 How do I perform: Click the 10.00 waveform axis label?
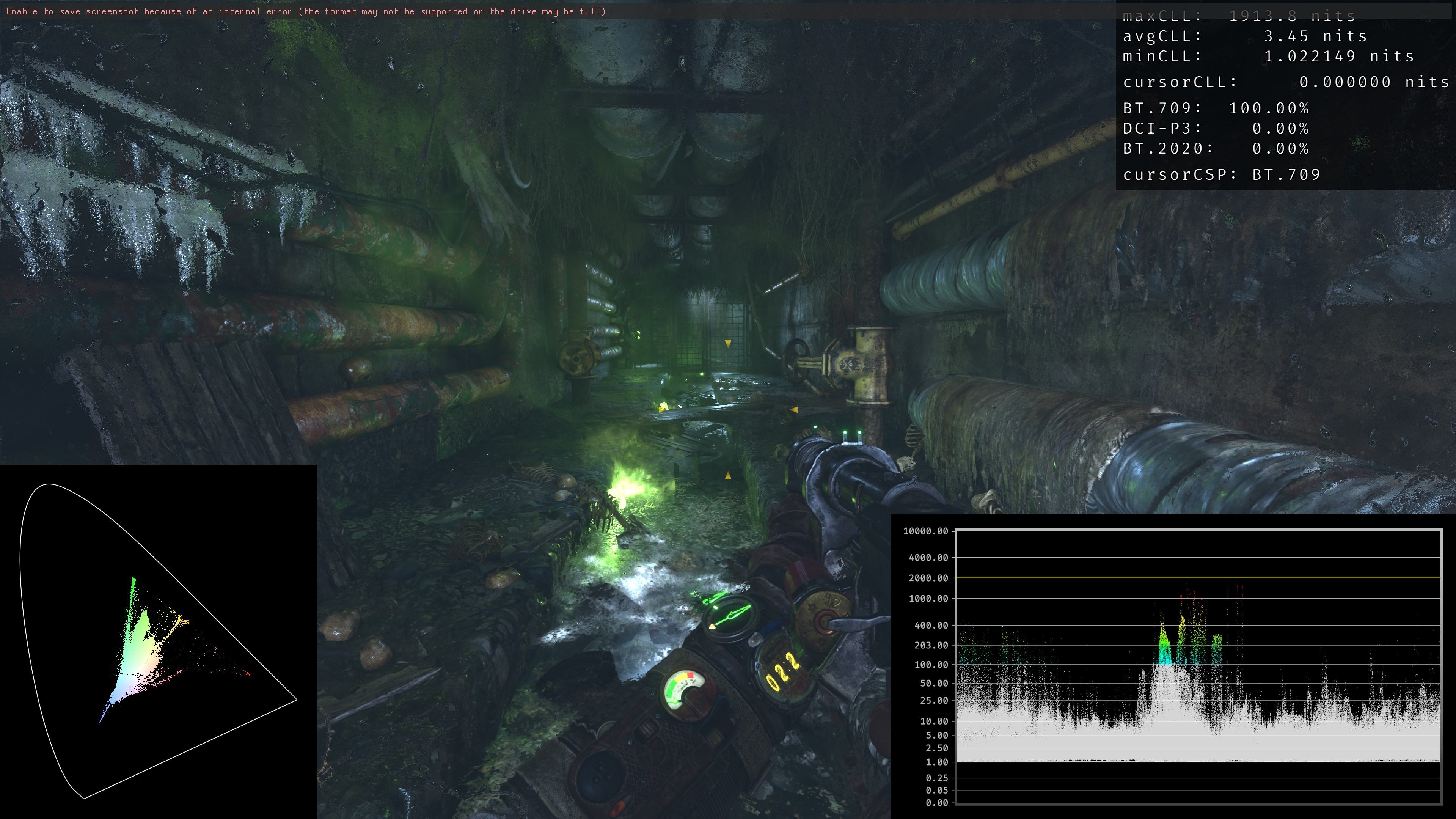934,721
